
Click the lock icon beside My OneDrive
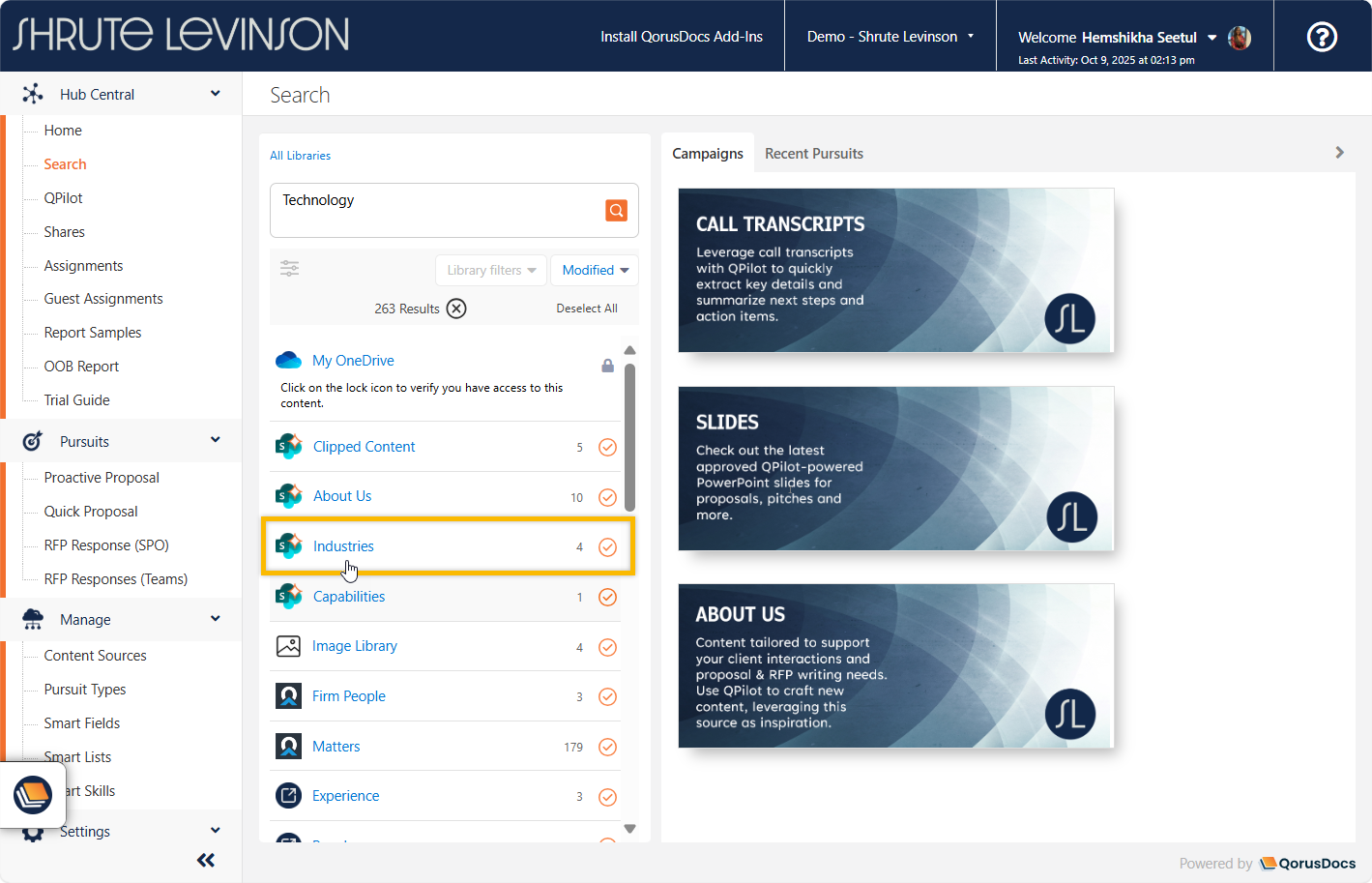[x=607, y=366]
